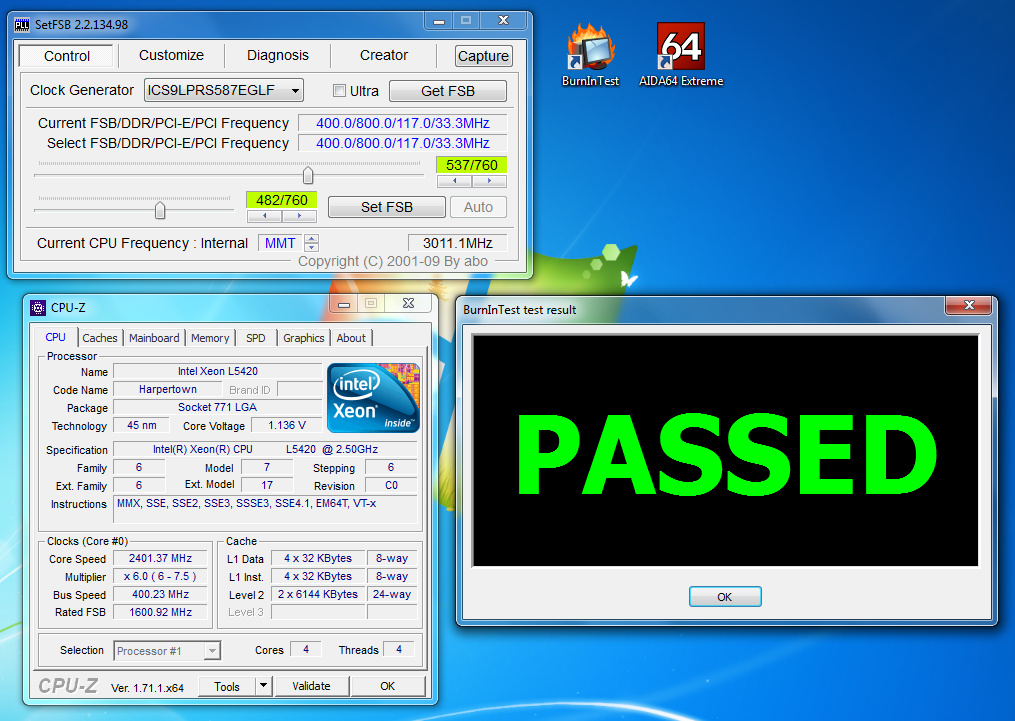Click the Tools button in CPU-Z

[227, 686]
